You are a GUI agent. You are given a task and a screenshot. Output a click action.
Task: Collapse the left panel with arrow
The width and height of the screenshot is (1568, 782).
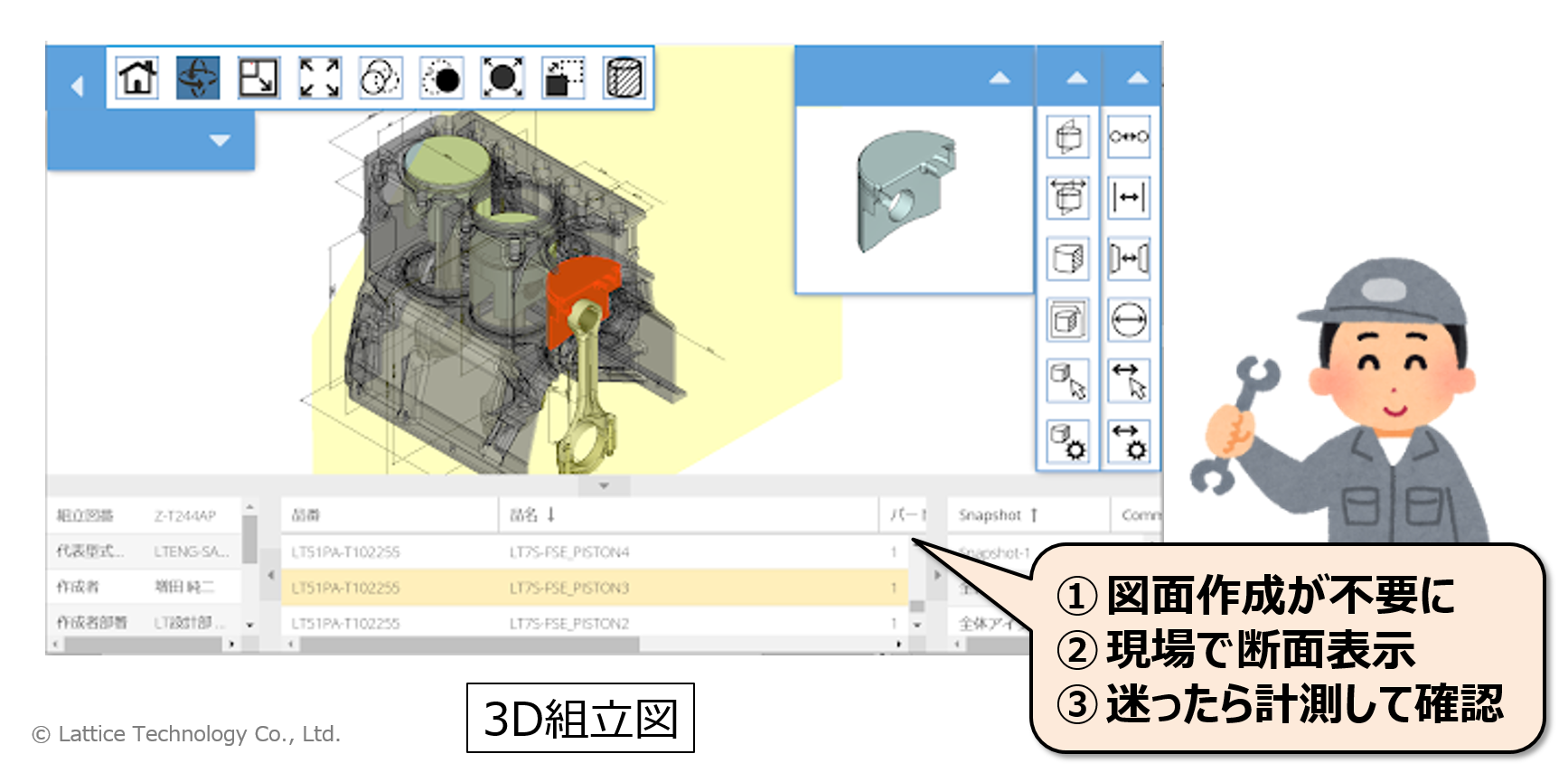pyautogui.click(x=77, y=86)
